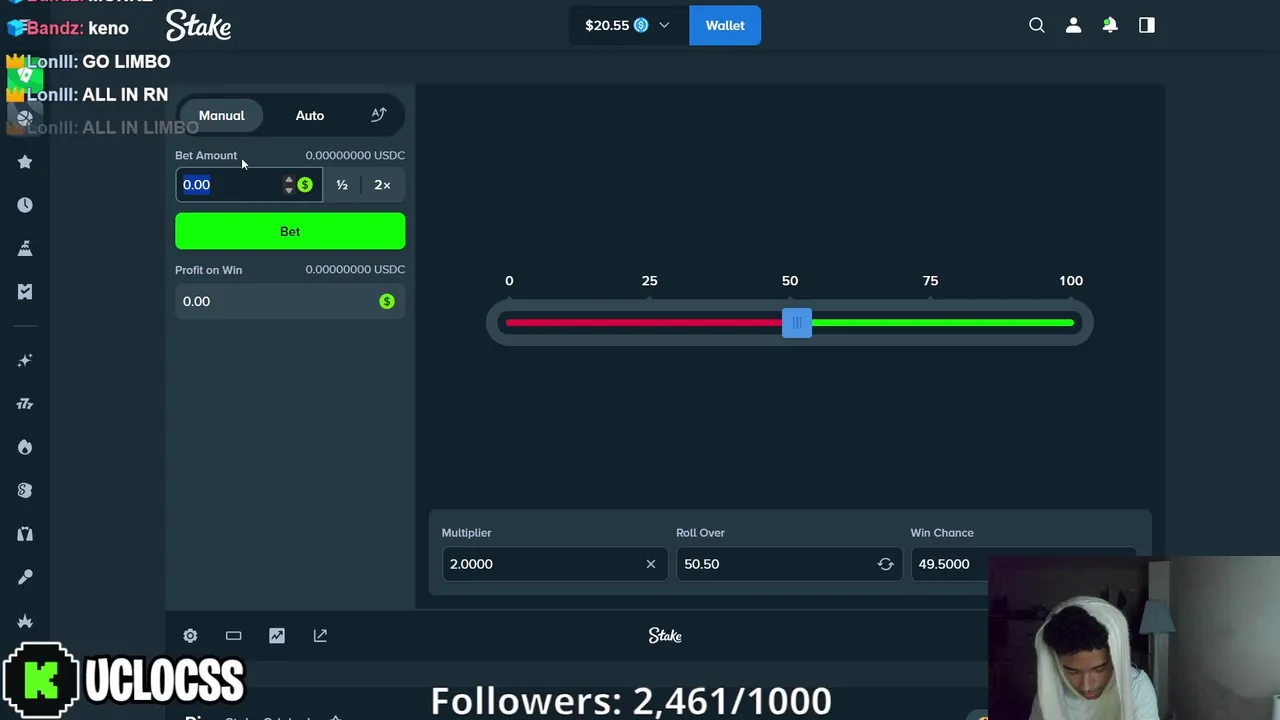1280x720 pixels.
Task: Open Game Shows microphone icon in sidebar
Action: (25, 577)
